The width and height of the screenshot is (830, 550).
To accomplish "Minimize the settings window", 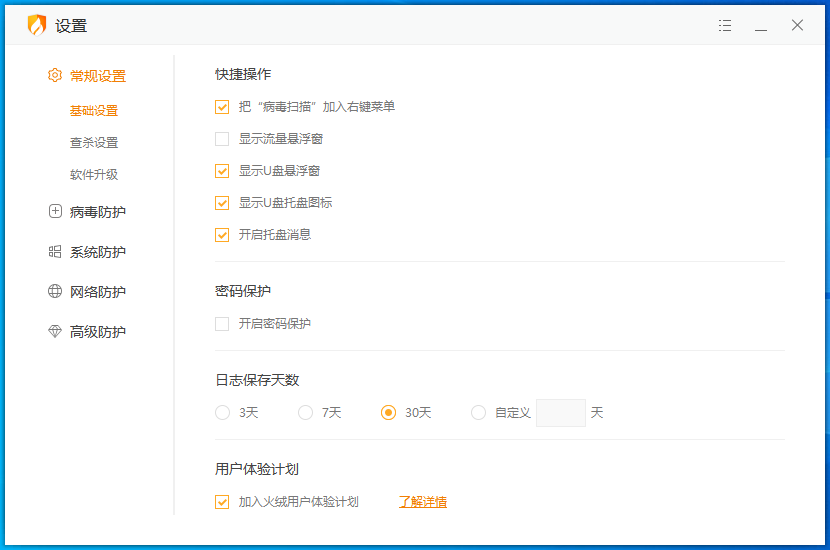I will point(761,26).
